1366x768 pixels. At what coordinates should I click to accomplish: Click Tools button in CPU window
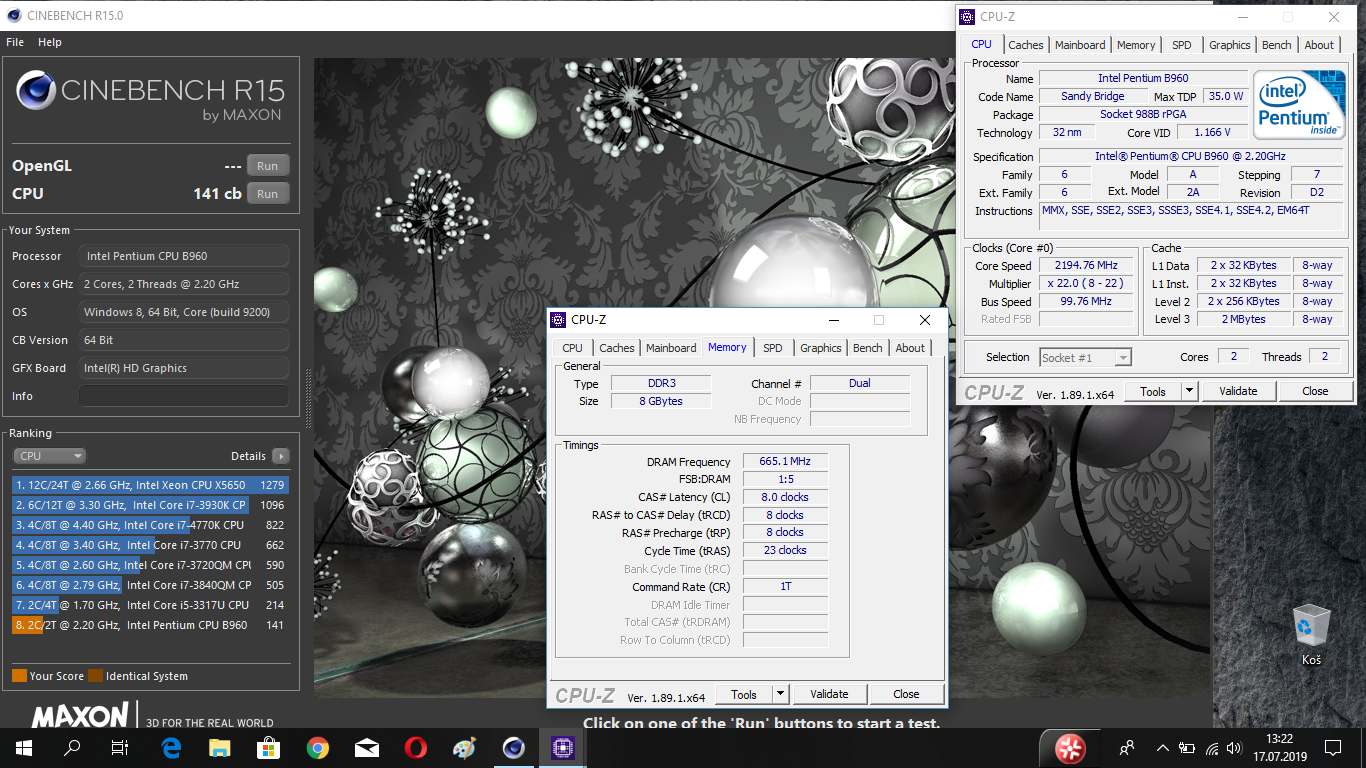1153,391
